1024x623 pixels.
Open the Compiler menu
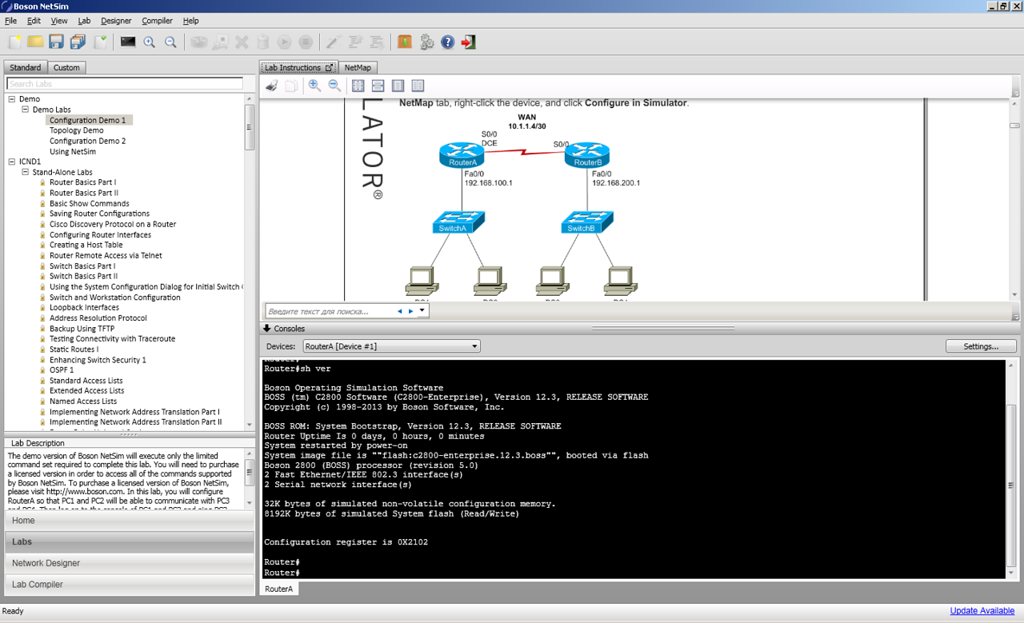tap(157, 21)
